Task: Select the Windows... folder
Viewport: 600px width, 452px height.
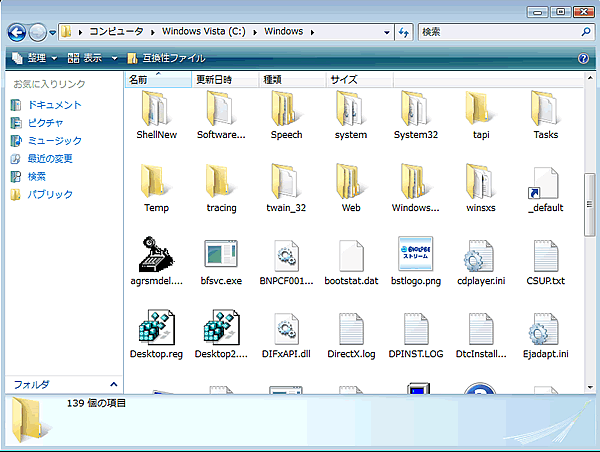Action: tap(416, 188)
